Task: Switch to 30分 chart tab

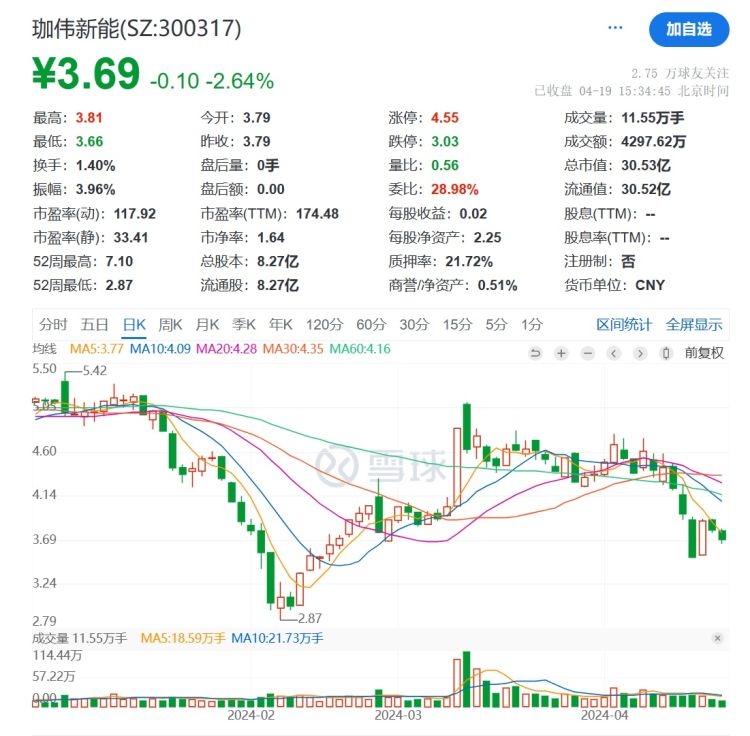Action: [414, 325]
